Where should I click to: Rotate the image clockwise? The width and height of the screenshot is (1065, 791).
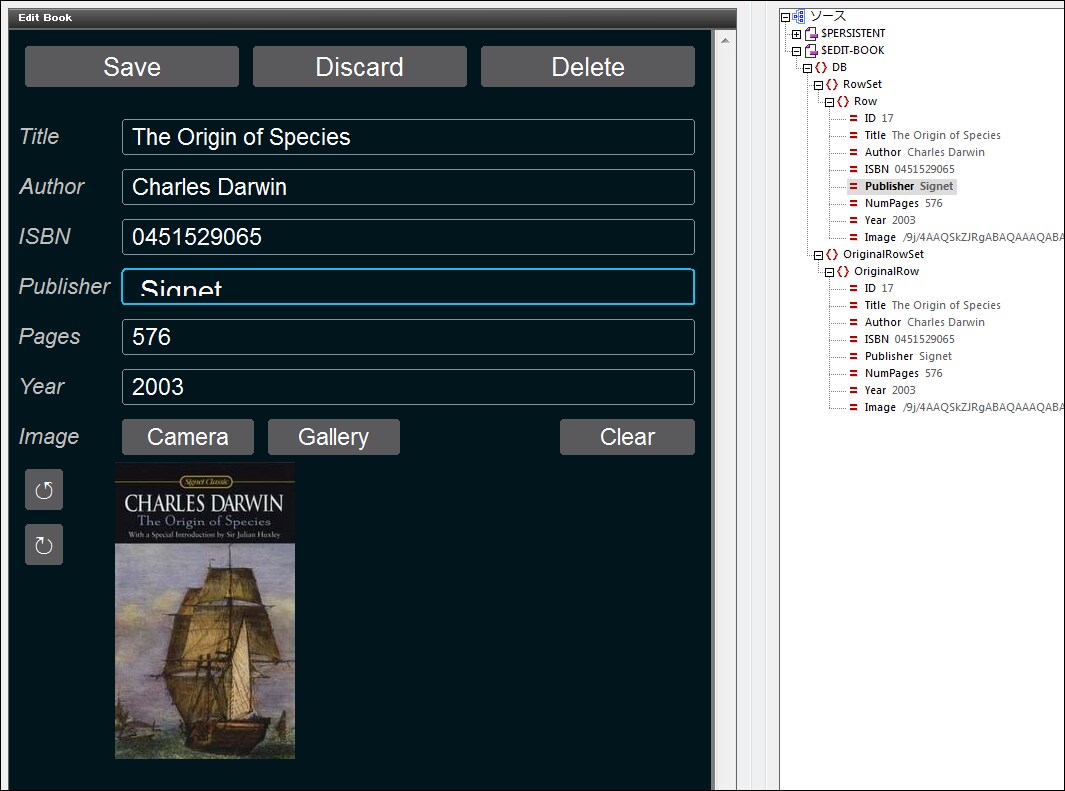[x=44, y=545]
